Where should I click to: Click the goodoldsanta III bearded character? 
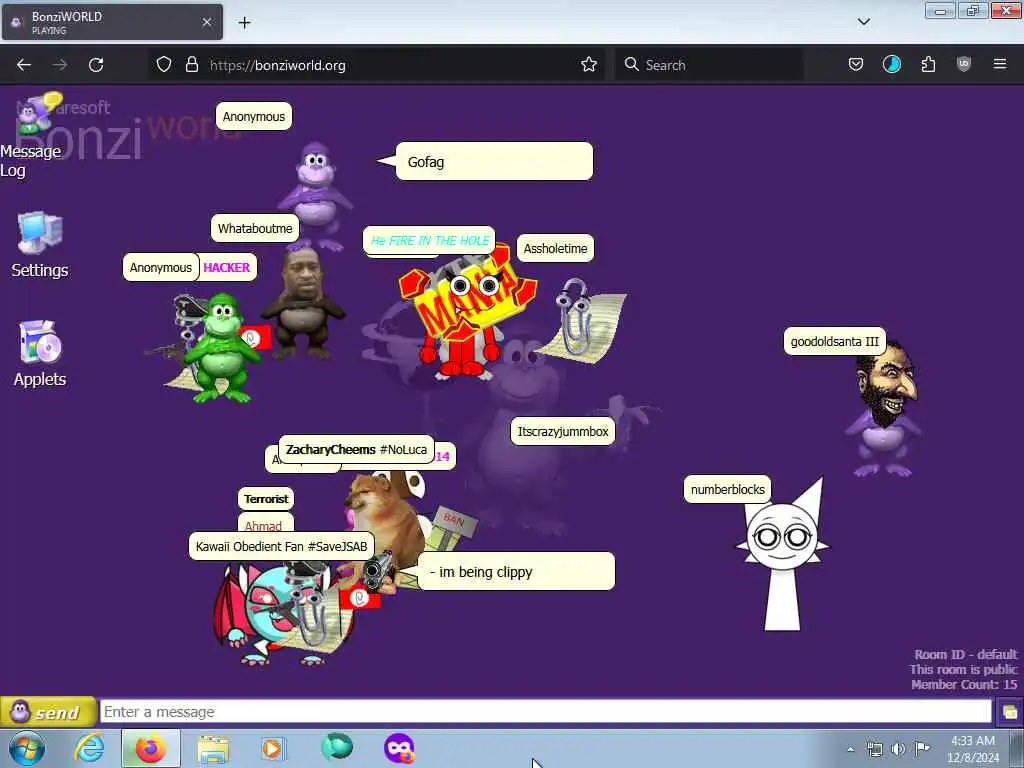(884, 410)
